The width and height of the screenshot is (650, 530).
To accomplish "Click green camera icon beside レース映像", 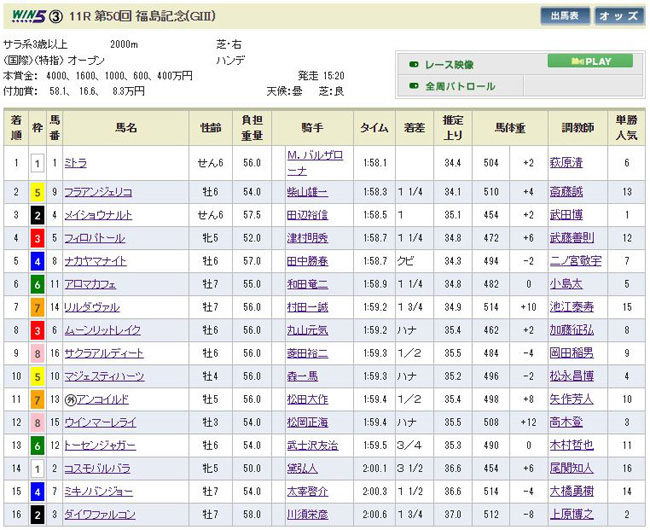I will coord(412,63).
